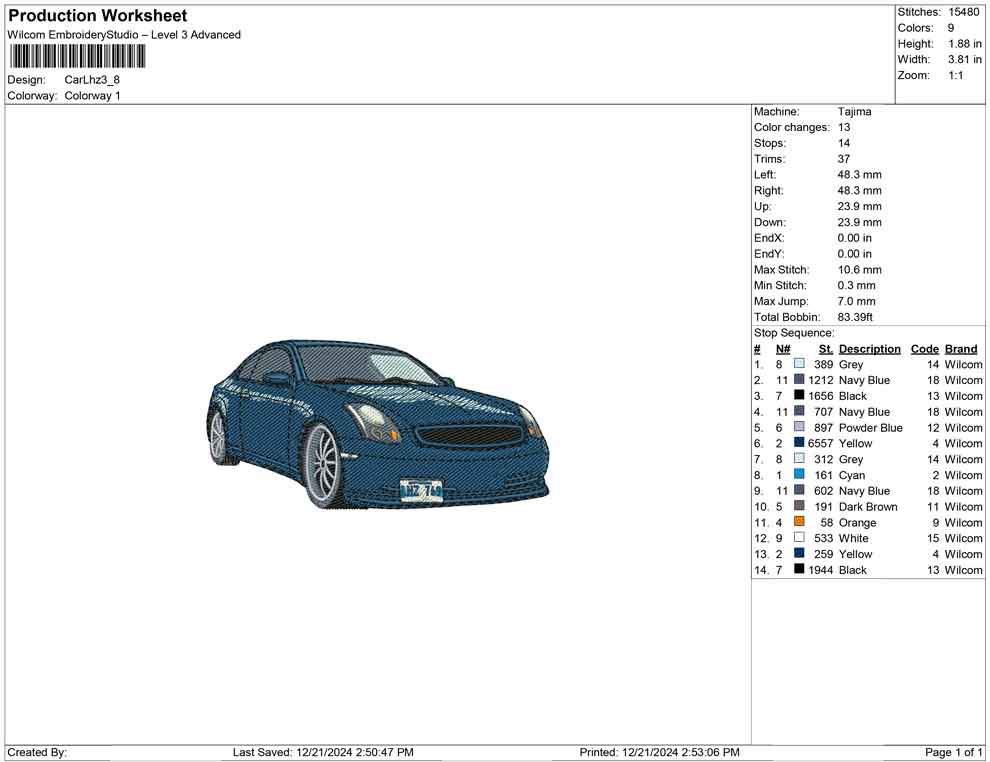Viewport: 990px width, 762px height.
Task: Select the Cyan swatch in row 8
Action: (x=799, y=475)
